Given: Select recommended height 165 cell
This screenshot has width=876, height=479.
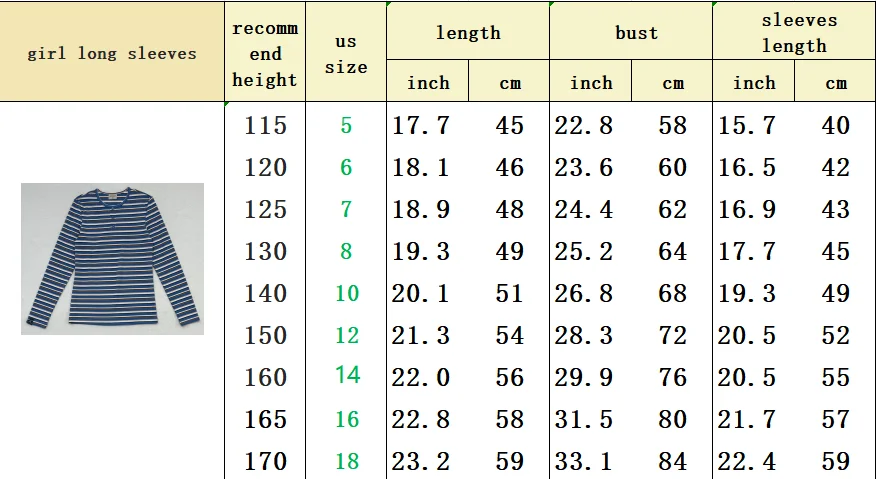Looking at the screenshot, I should (x=265, y=419).
